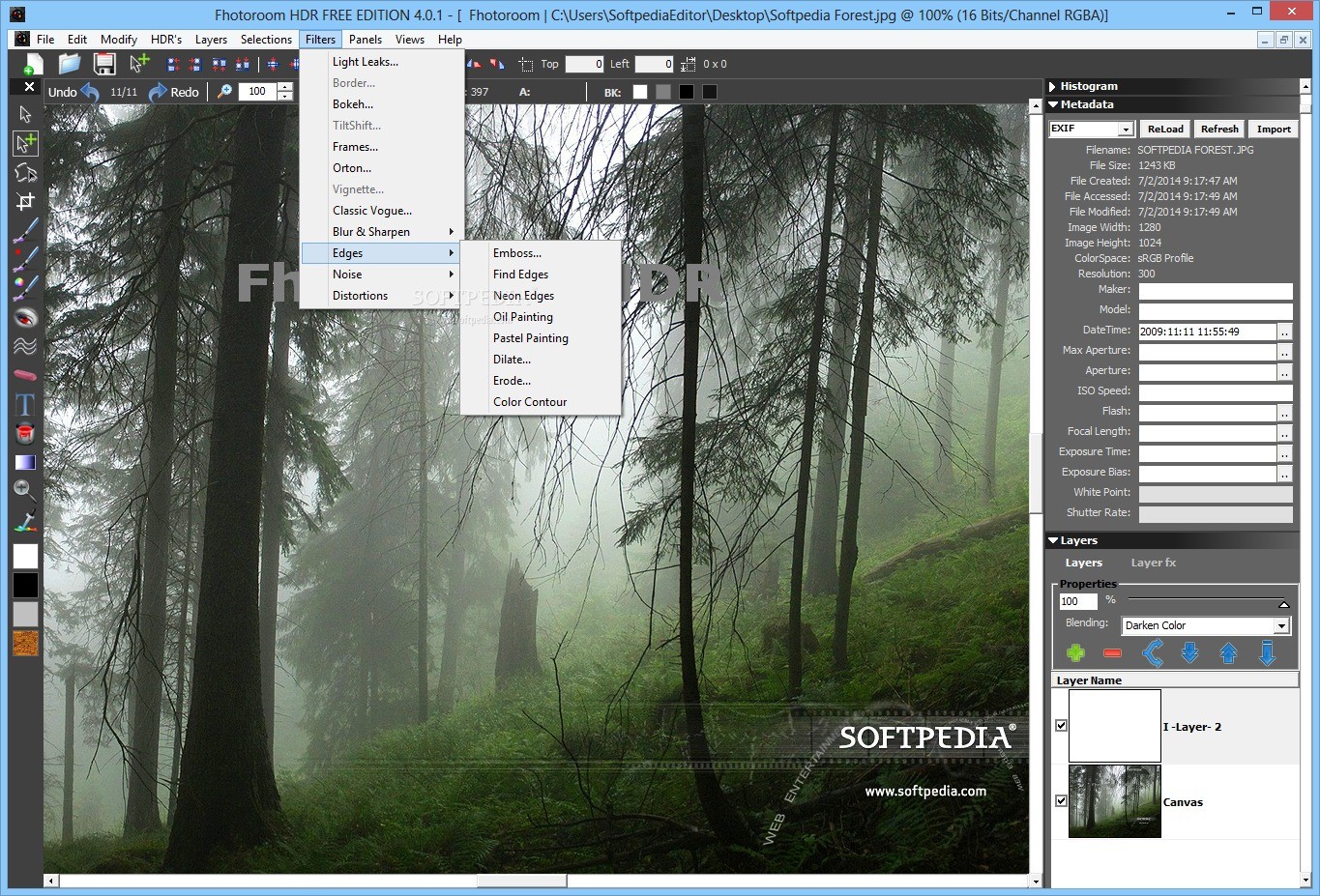Open the Max Aperture field's browse button
The width and height of the screenshot is (1320, 896).
(1285, 350)
